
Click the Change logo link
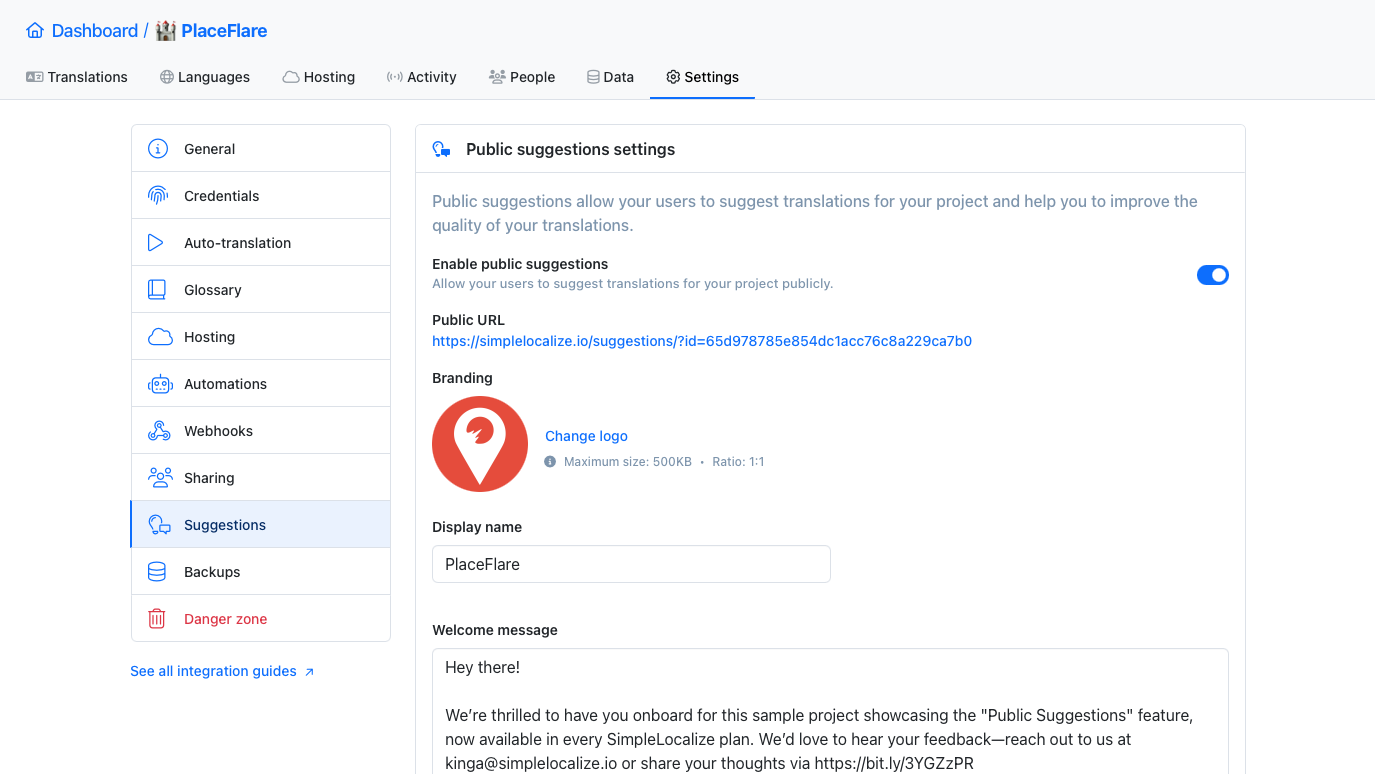(x=586, y=436)
